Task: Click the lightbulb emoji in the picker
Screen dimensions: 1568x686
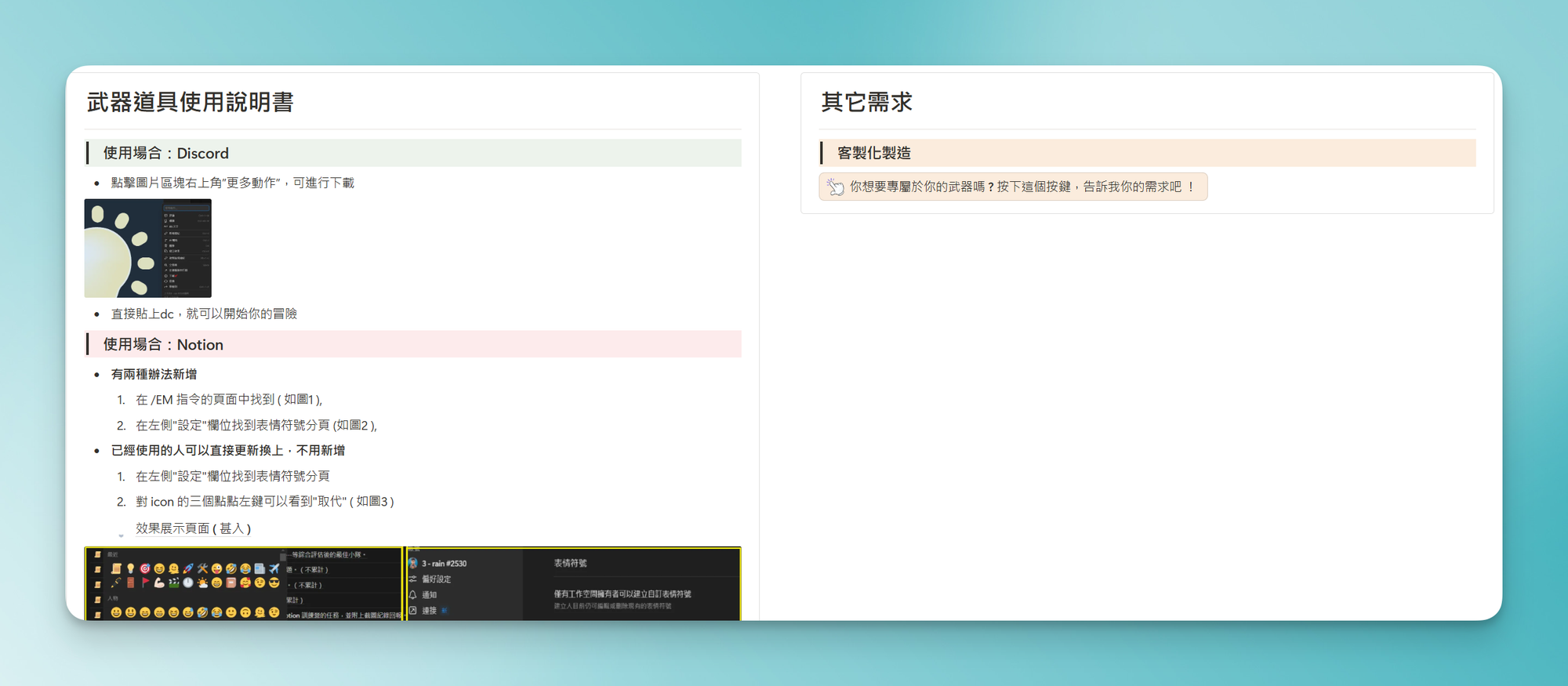Action: click(131, 568)
